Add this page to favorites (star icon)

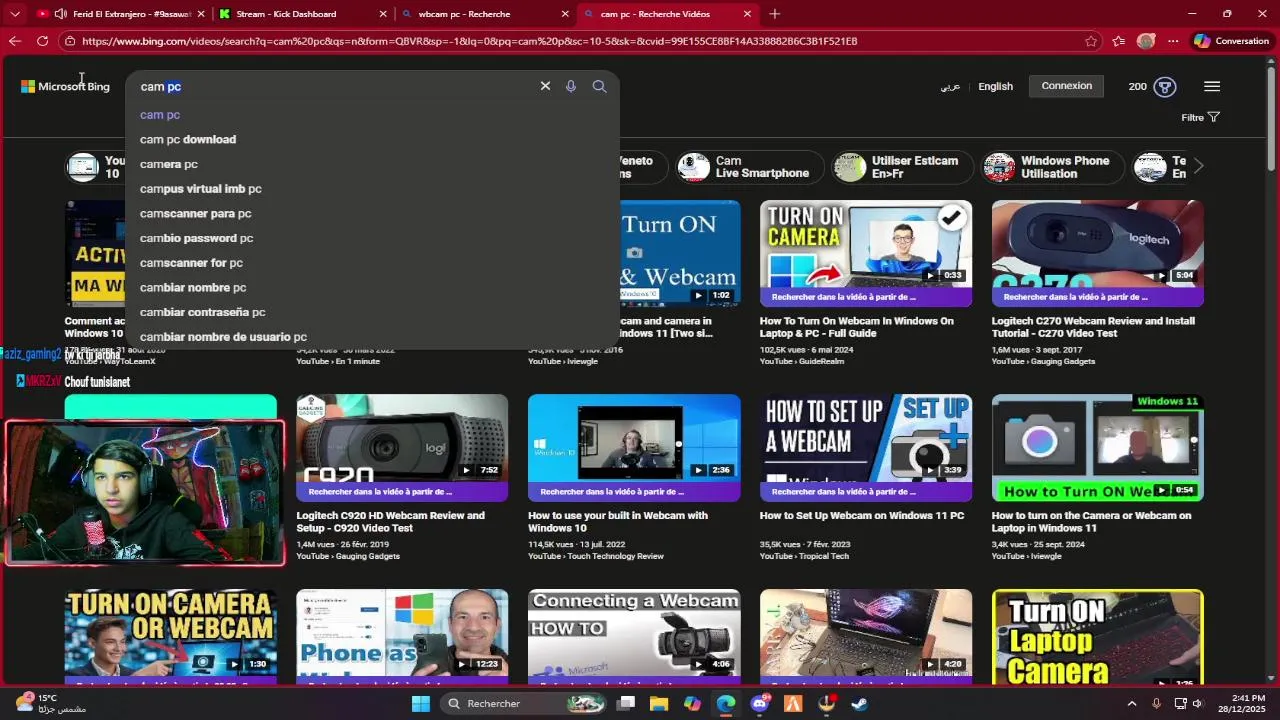(1091, 41)
